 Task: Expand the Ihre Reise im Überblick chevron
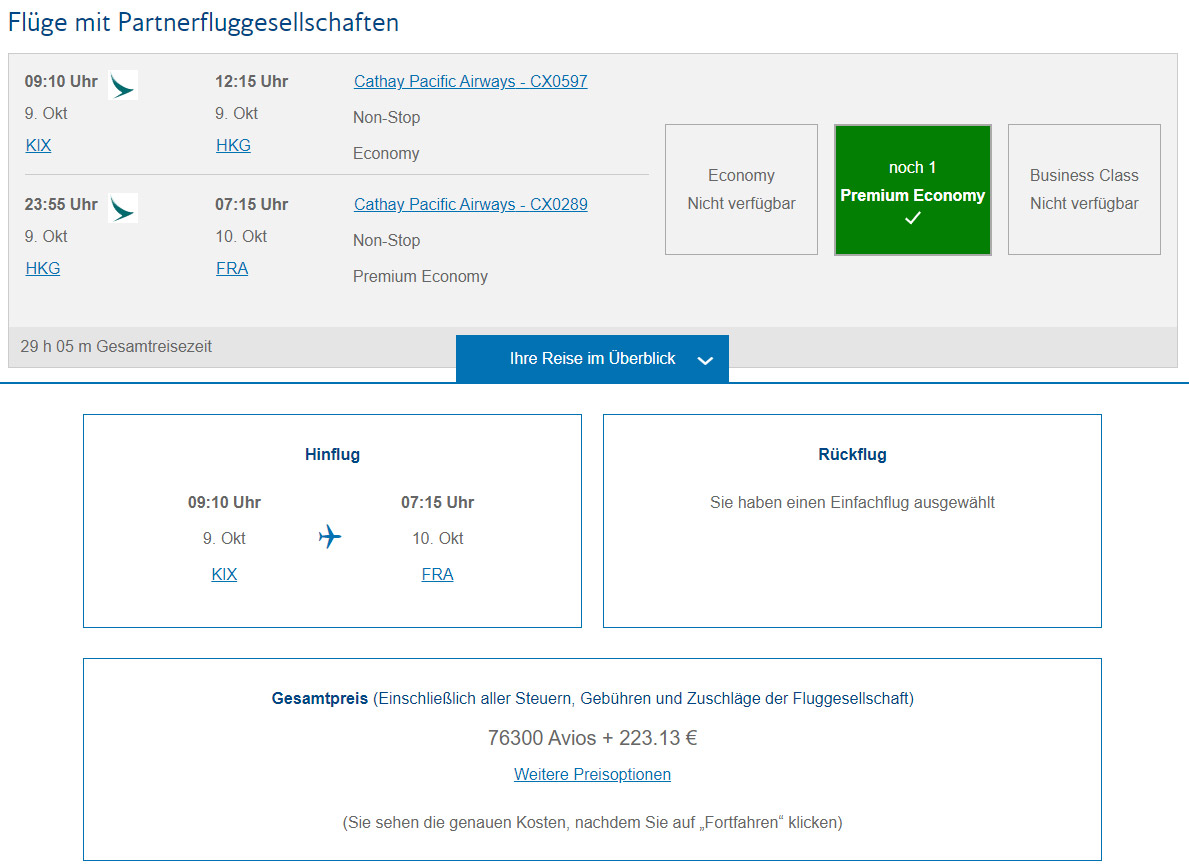pos(705,360)
